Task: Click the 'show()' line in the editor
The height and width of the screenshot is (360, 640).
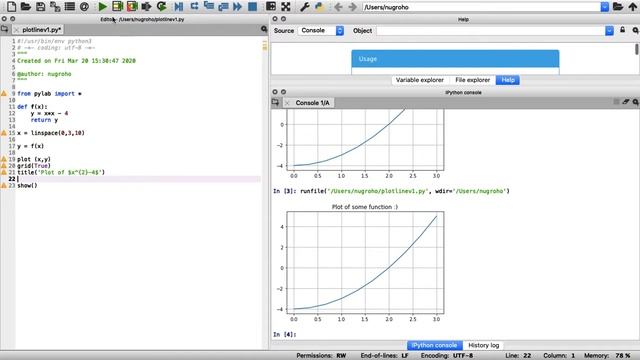Action: (x=27, y=185)
